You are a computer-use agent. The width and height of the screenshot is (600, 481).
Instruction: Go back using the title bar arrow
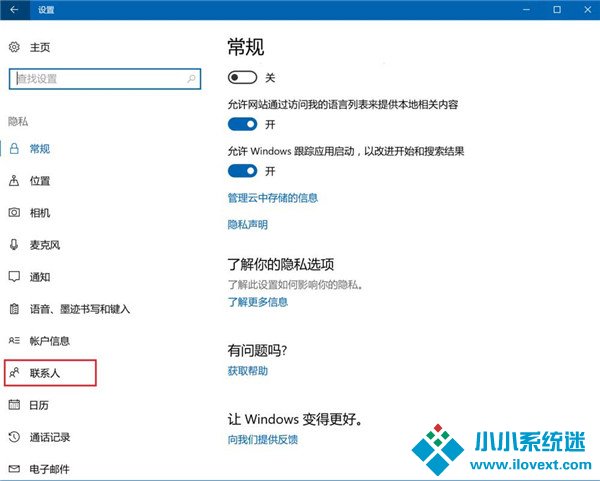[x=14, y=10]
